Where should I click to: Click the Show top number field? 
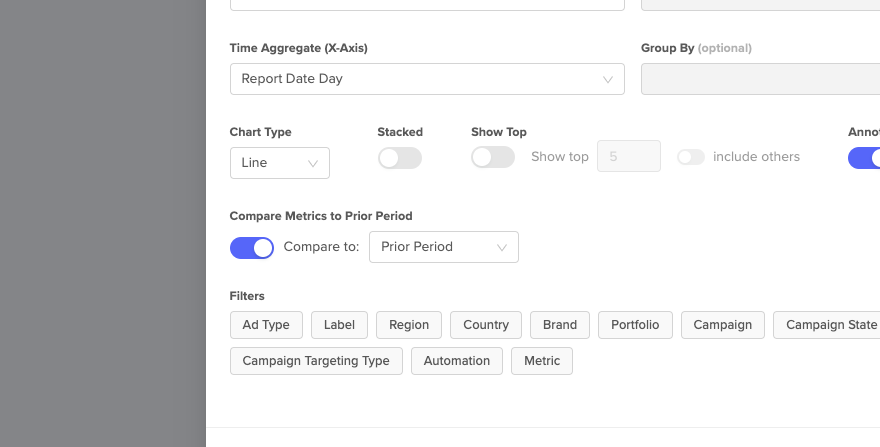pos(628,157)
